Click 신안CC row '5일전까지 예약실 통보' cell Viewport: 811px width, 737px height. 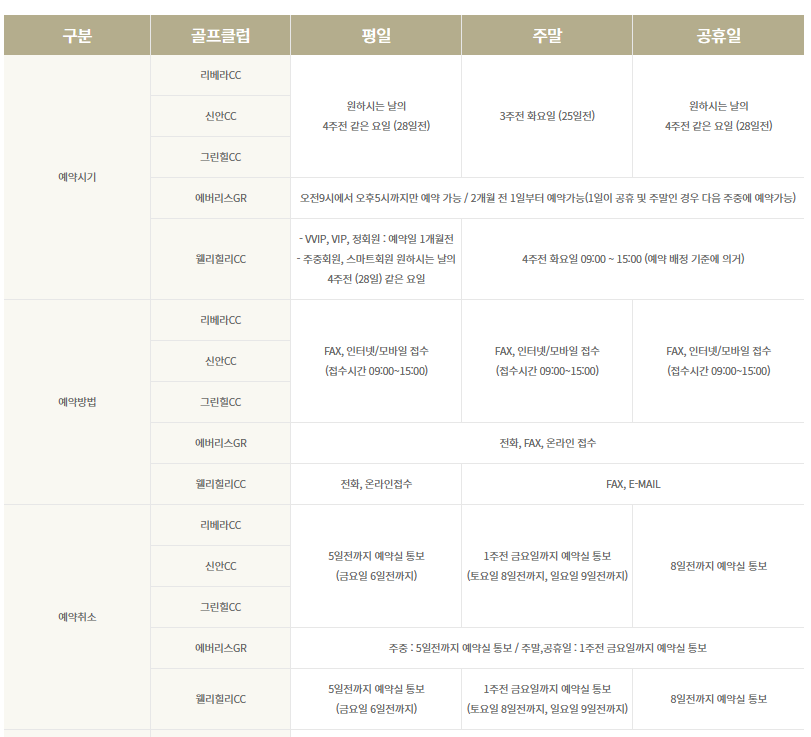click(376, 566)
